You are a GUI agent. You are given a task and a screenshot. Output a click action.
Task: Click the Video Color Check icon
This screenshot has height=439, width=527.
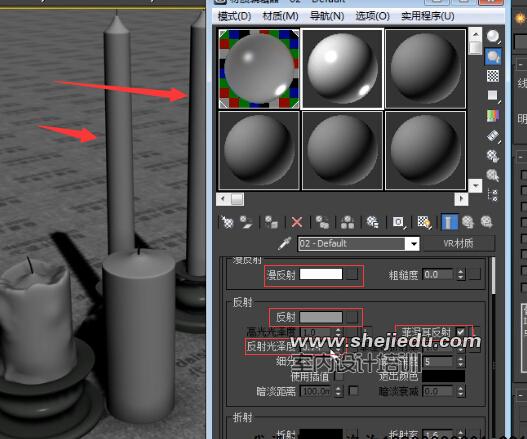coord(493,116)
